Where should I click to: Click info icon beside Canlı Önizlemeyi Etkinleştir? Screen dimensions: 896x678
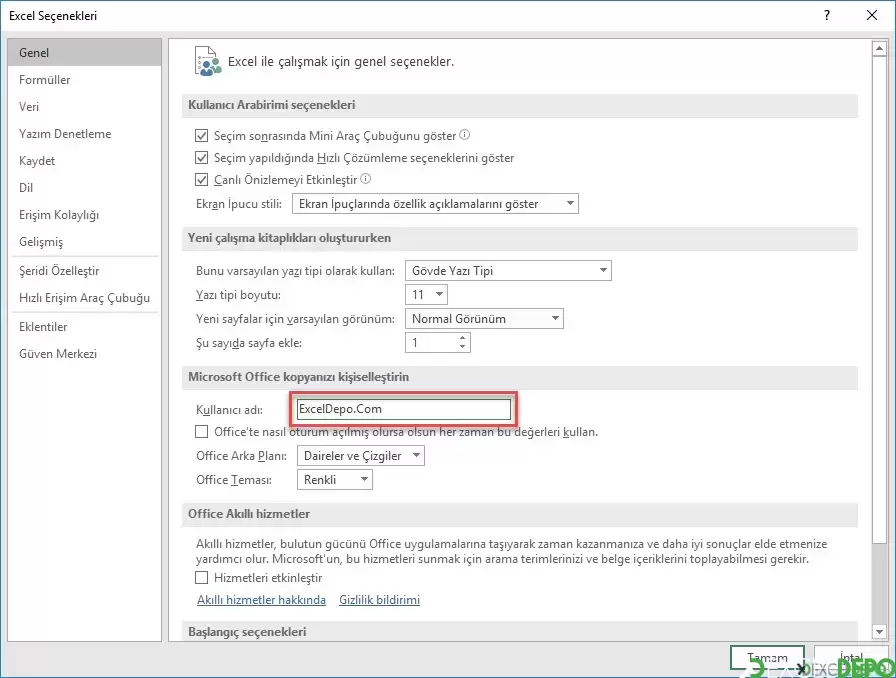point(366,179)
